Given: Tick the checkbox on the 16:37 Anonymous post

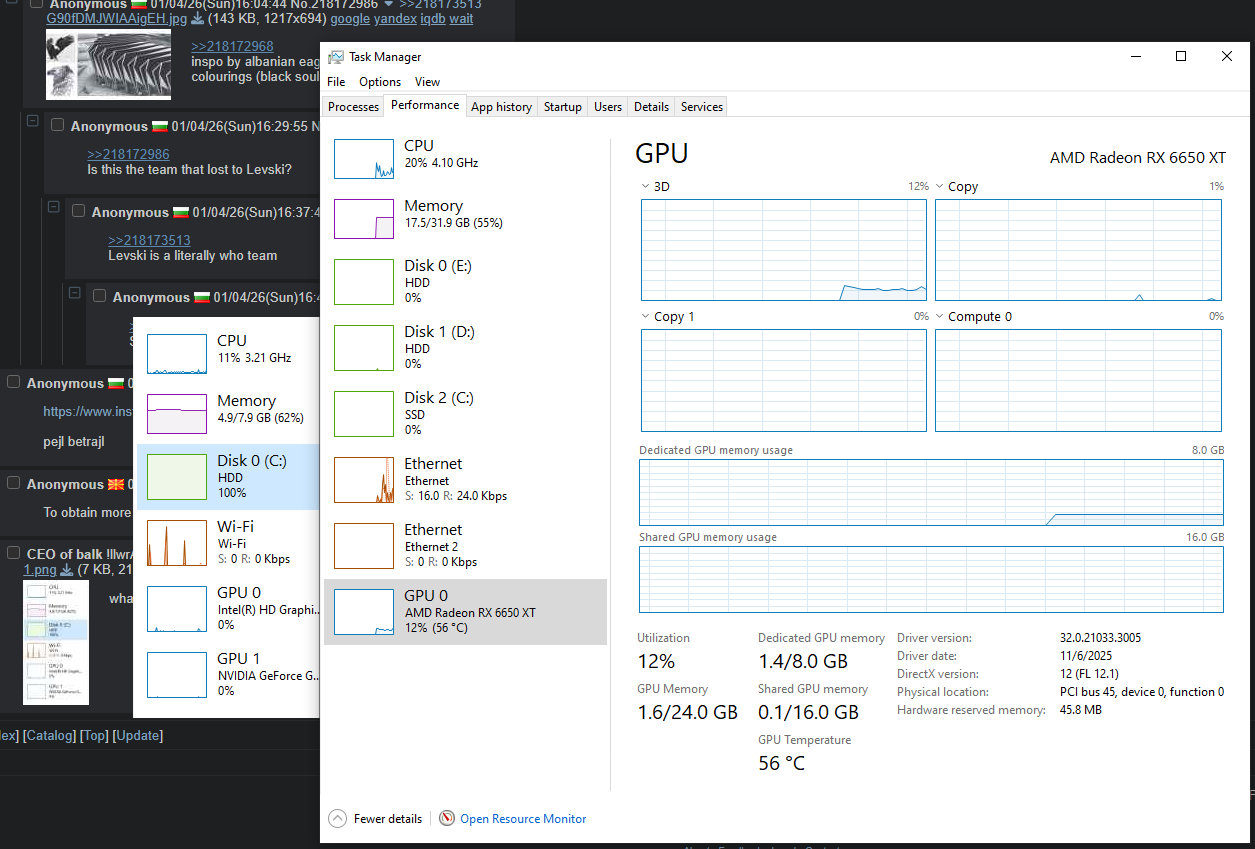Looking at the screenshot, I should click(x=79, y=211).
